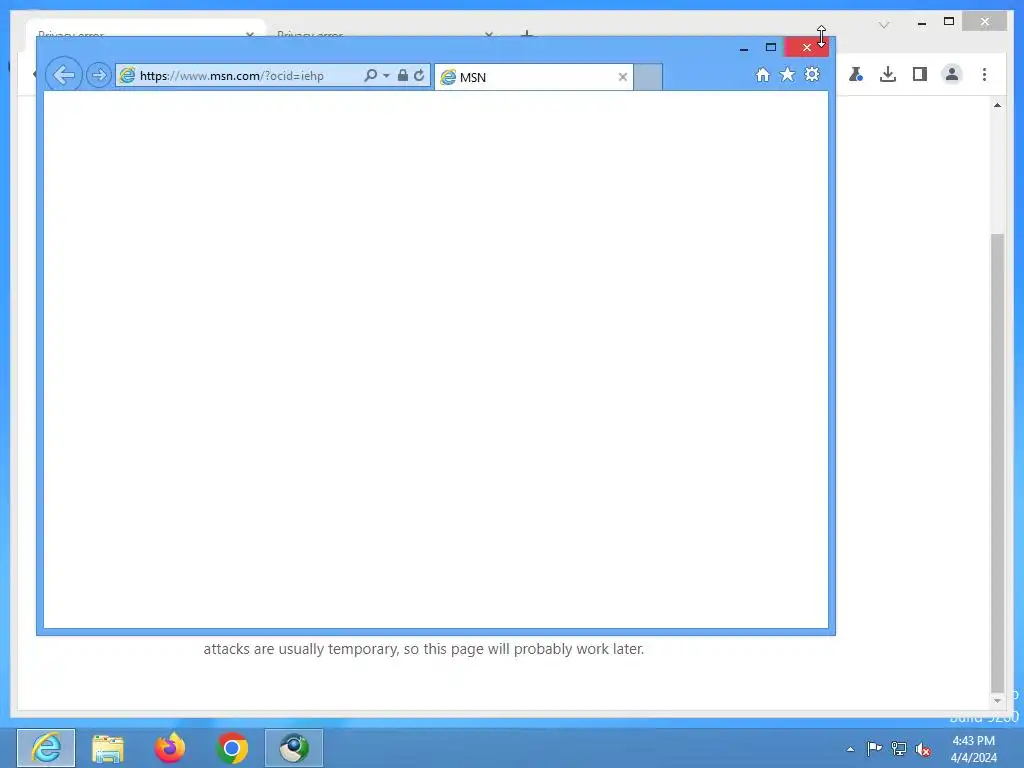Screen dimensions: 1024x768
Task: Show hidden system tray icons
Action: pos(850,749)
